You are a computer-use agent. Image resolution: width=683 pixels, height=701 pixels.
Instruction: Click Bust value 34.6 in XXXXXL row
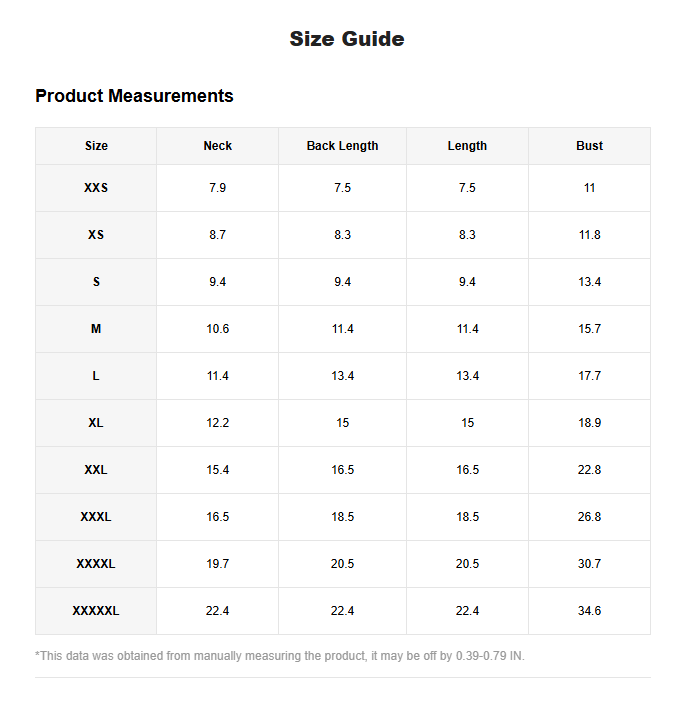pyautogui.click(x=589, y=611)
